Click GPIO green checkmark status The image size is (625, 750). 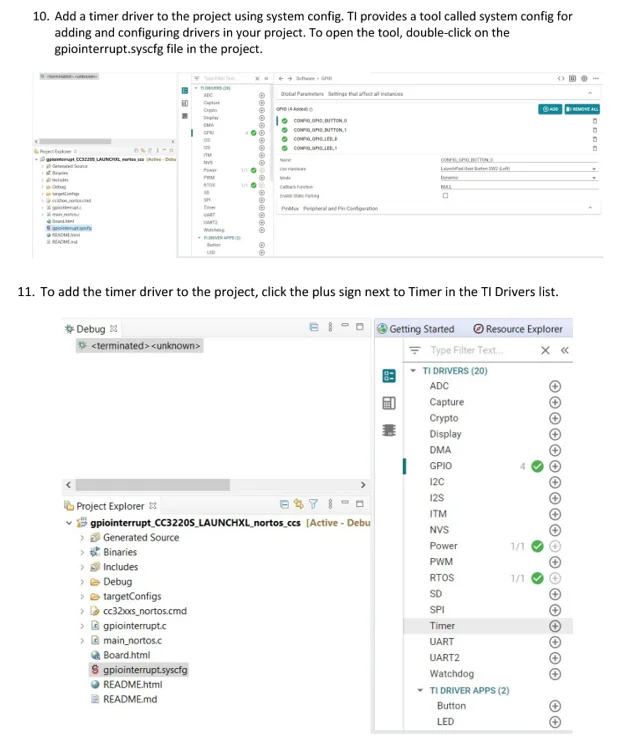point(537,466)
